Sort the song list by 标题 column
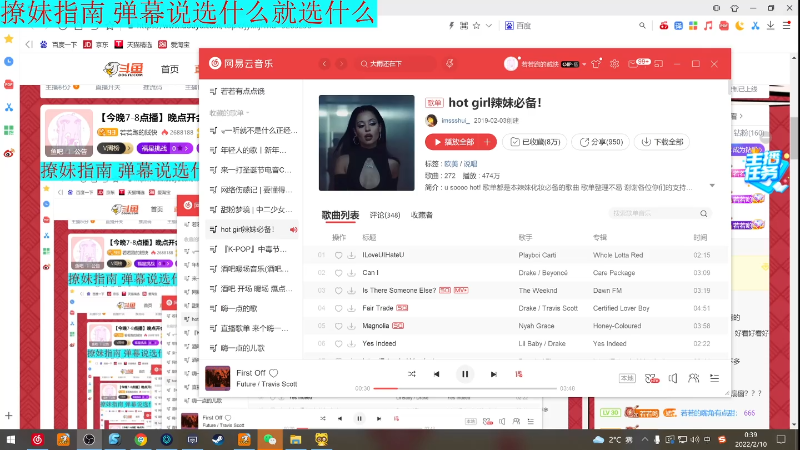The image size is (800, 450). point(369,238)
